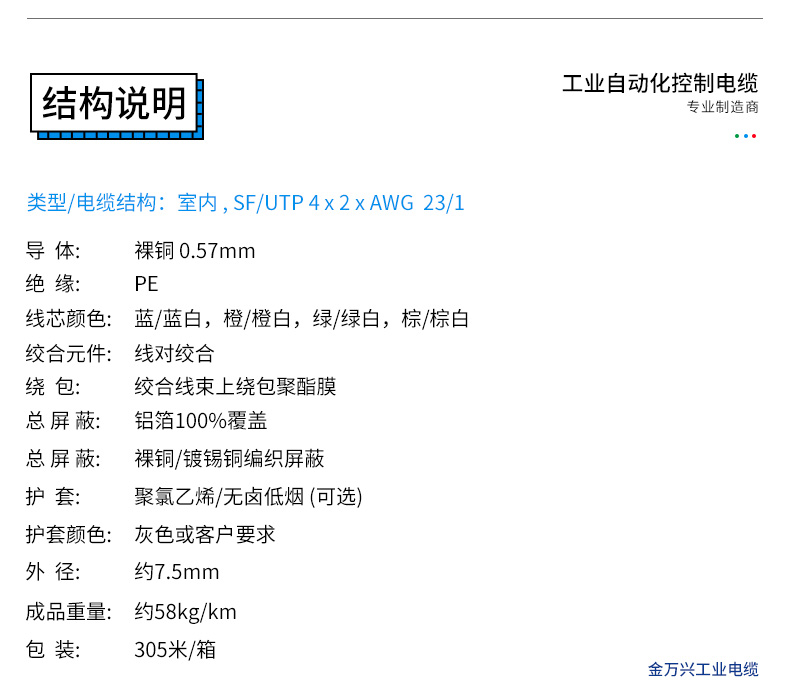The height and width of the screenshot is (699, 790).
Task: Click the 聚氯乙烯/无卤低烟 (可选) jacket value
Action: tap(248, 497)
